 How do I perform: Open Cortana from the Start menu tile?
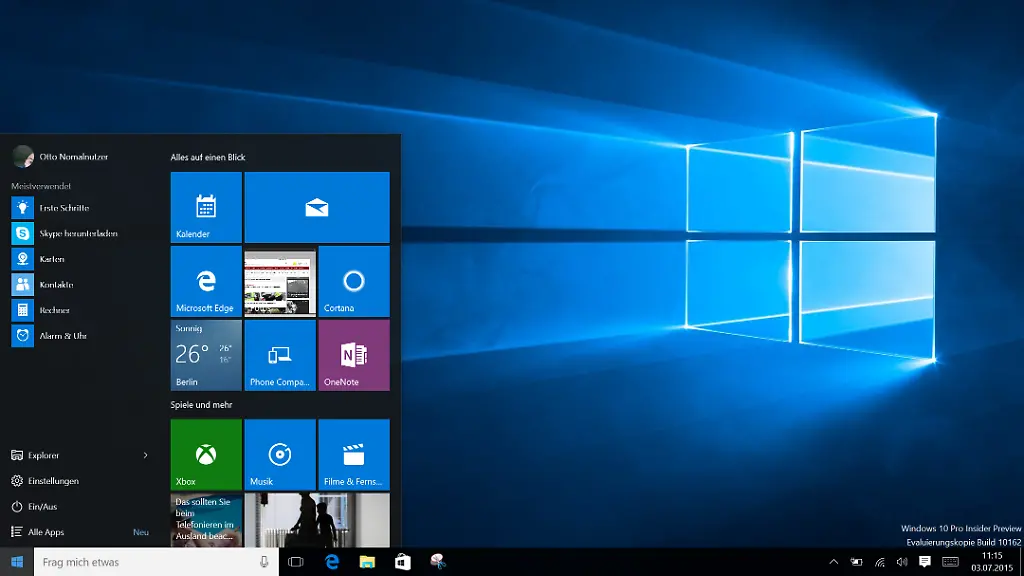[353, 281]
